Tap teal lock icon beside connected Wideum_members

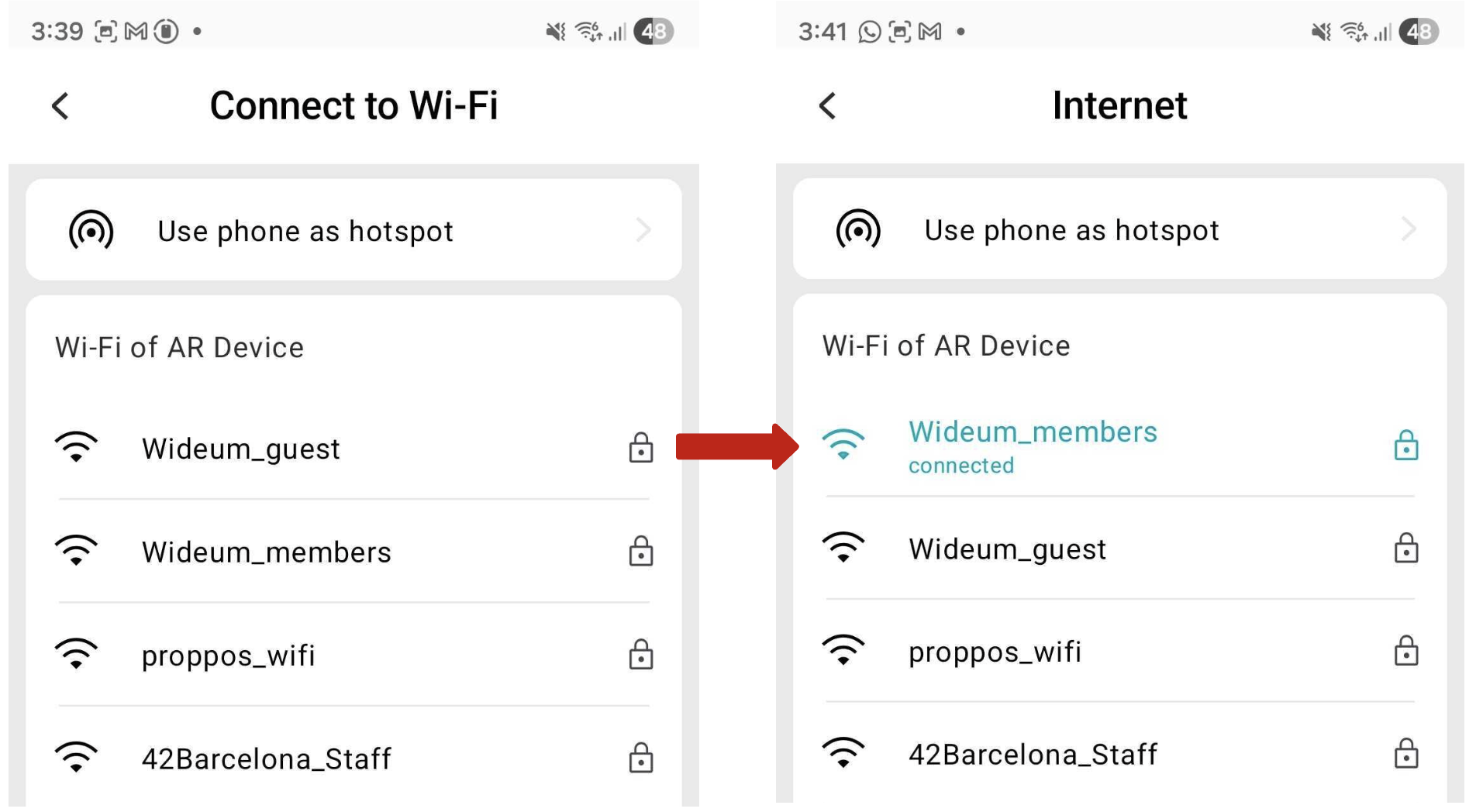(x=1406, y=446)
